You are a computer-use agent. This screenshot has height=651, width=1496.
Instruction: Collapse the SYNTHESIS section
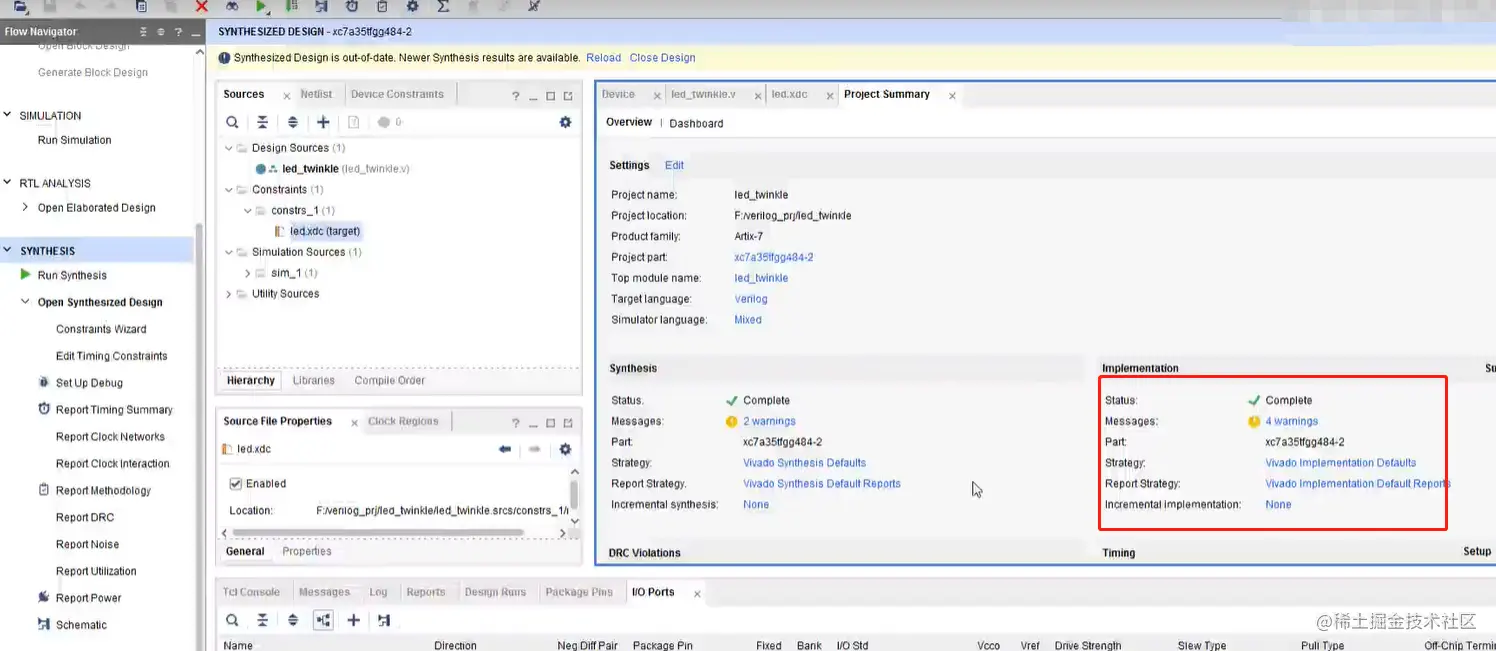(8, 250)
